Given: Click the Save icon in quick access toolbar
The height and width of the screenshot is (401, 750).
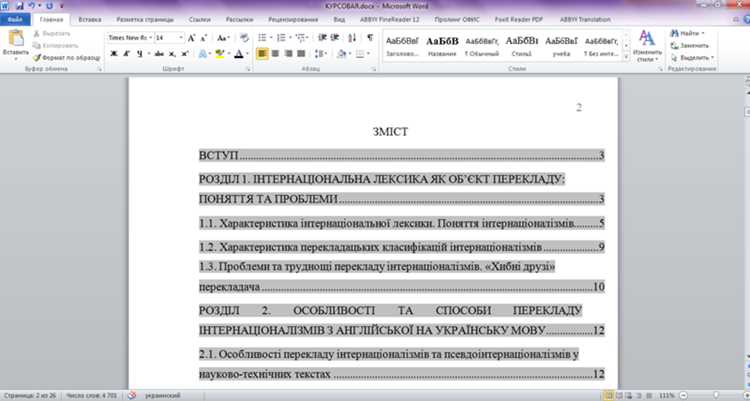Looking at the screenshot, I should (x=20, y=6).
